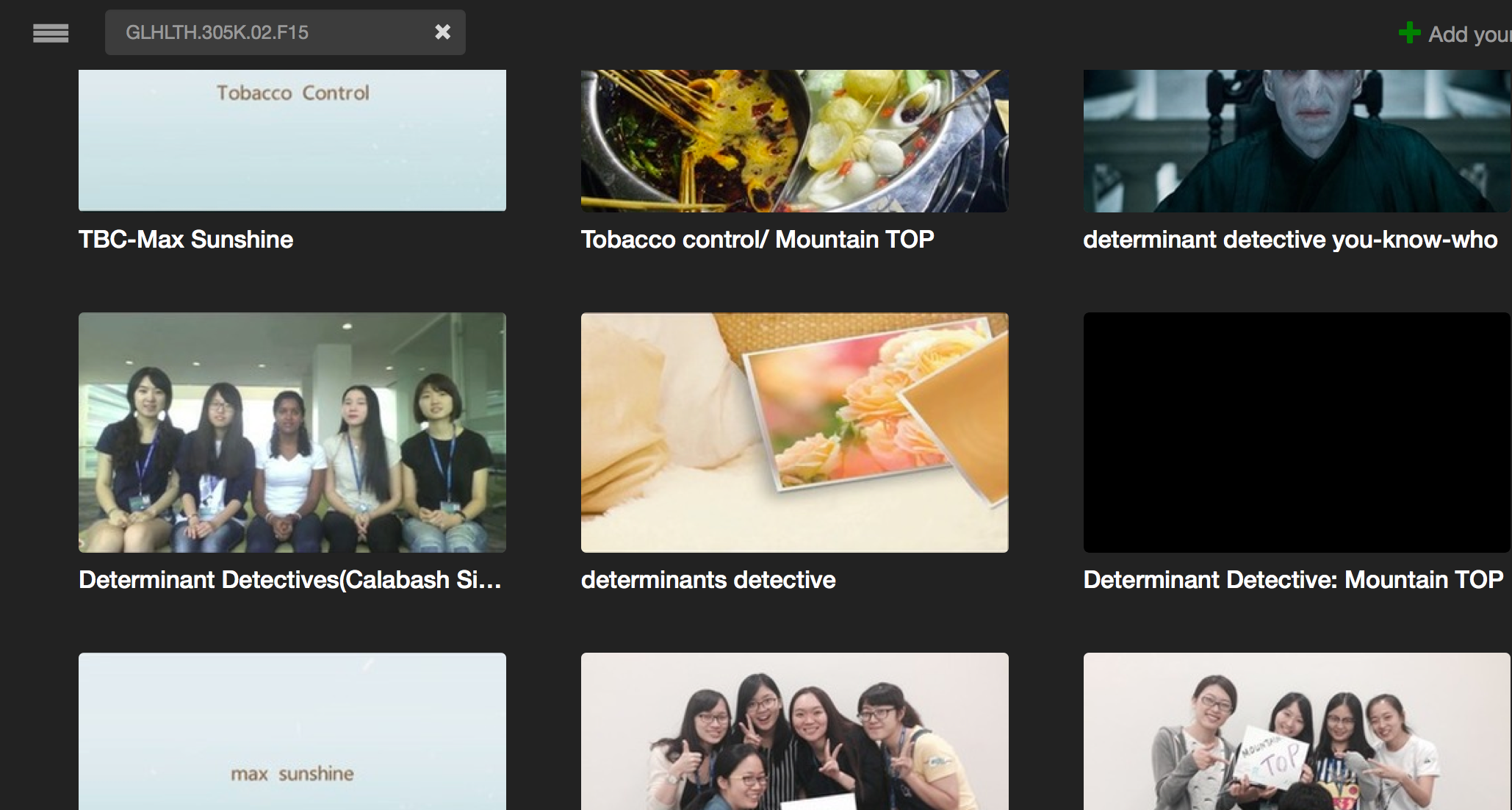1512x810 pixels.
Task: Open the Mountain TOP sign thumbnail
Action: 1297,731
